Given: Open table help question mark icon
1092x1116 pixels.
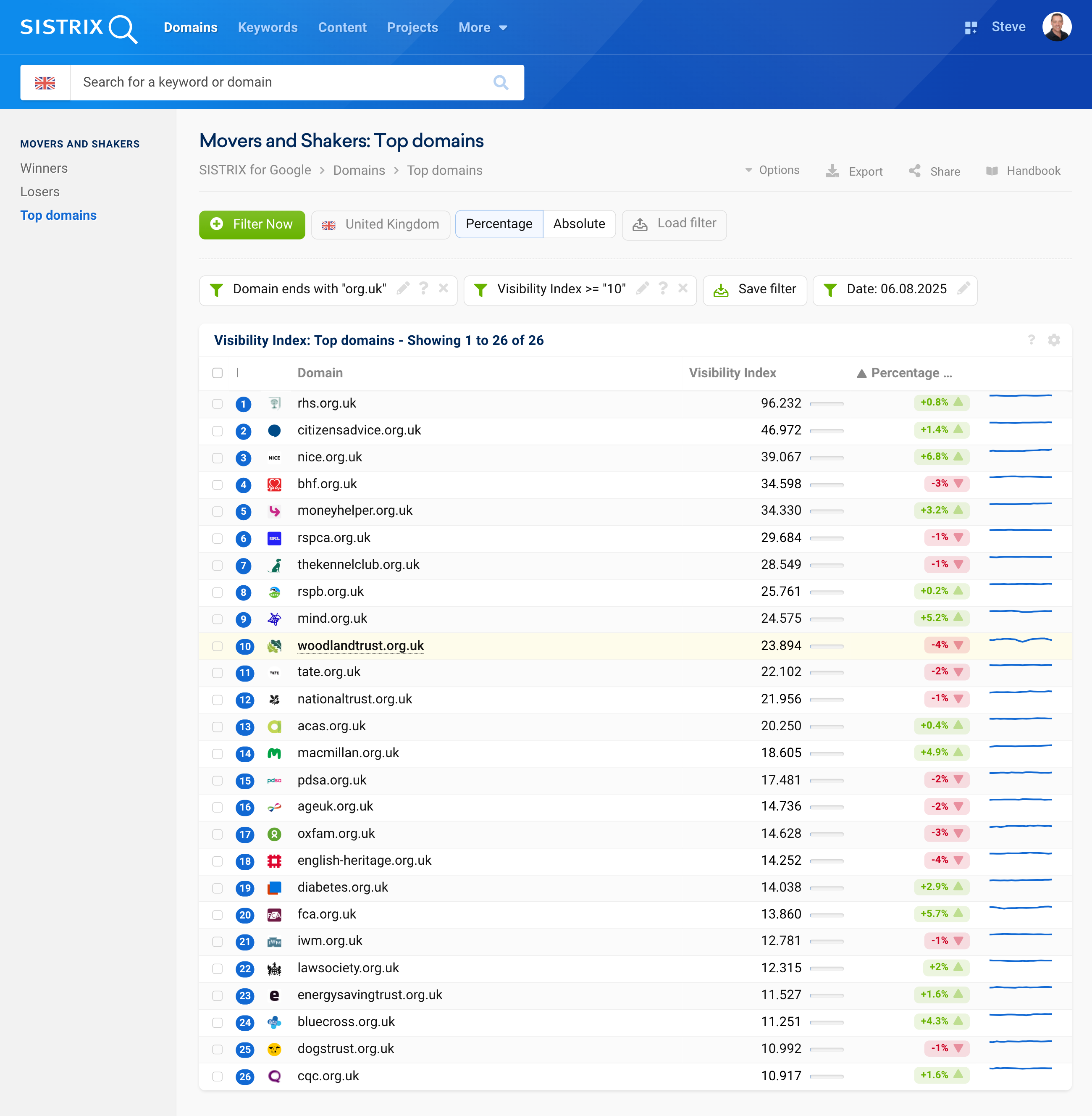Looking at the screenshot, I should pos(1031,340).
